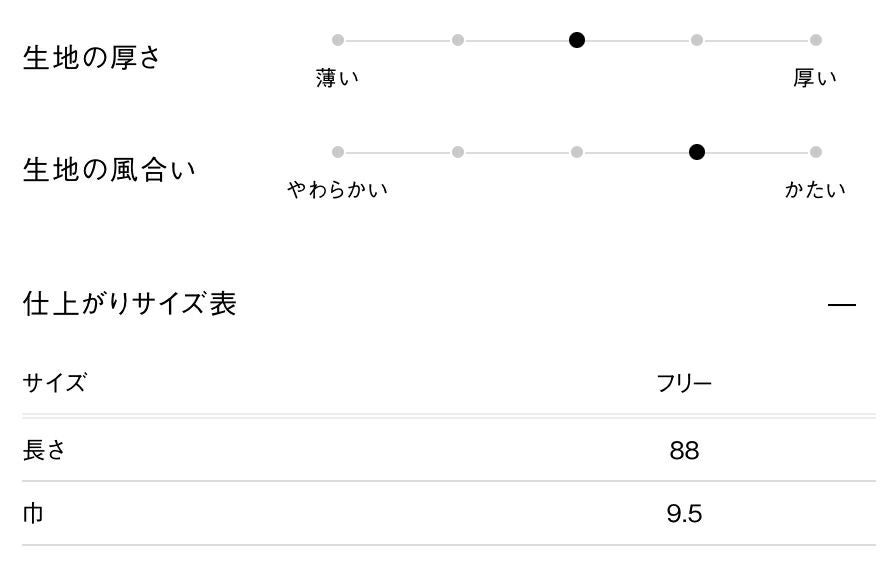This screenshot has width=894, height=574.
Task: Click the rightmost dot on 生地の厚さ scale
Action: [x=816, y=40]
